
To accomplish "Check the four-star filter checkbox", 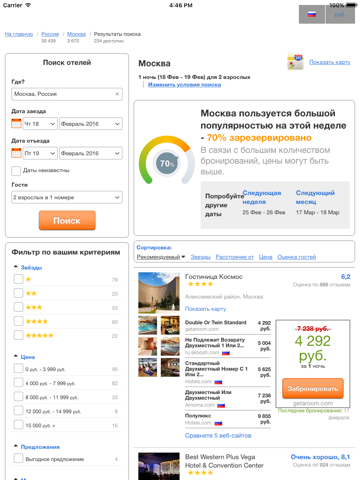I will pyautogui.click(x=18, y=321).
